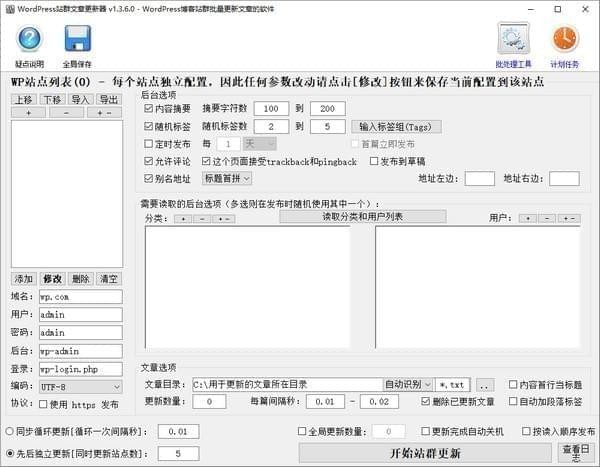Click the 修改 modify button
The width and height of the screenshot is (600, 467).
(52, 279)
